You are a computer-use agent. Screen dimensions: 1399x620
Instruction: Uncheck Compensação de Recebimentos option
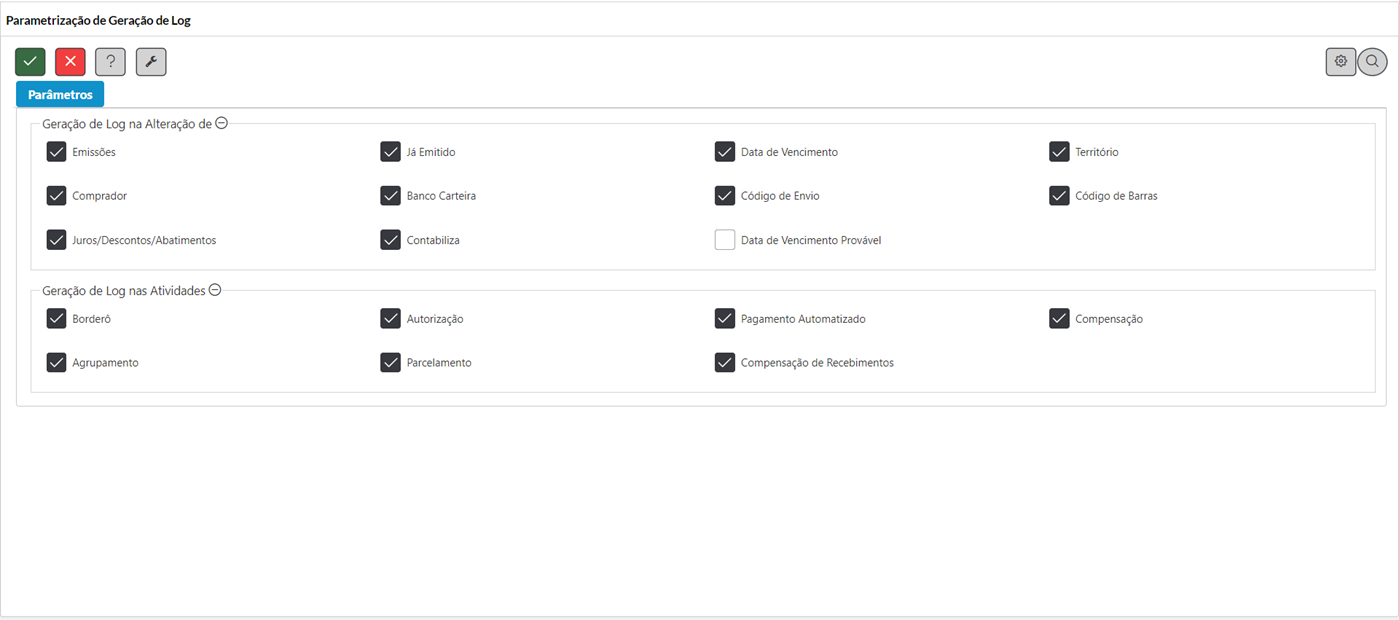(725, 363)
